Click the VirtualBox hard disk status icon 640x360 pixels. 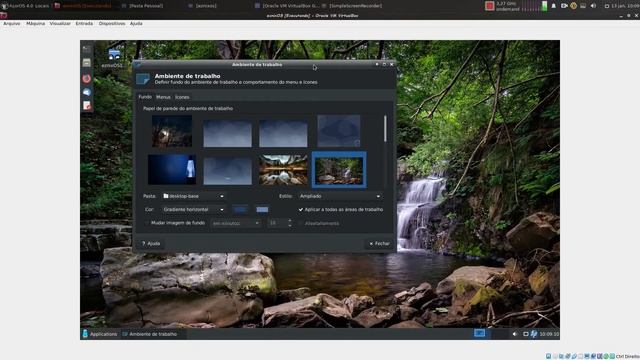pos(548,356)
